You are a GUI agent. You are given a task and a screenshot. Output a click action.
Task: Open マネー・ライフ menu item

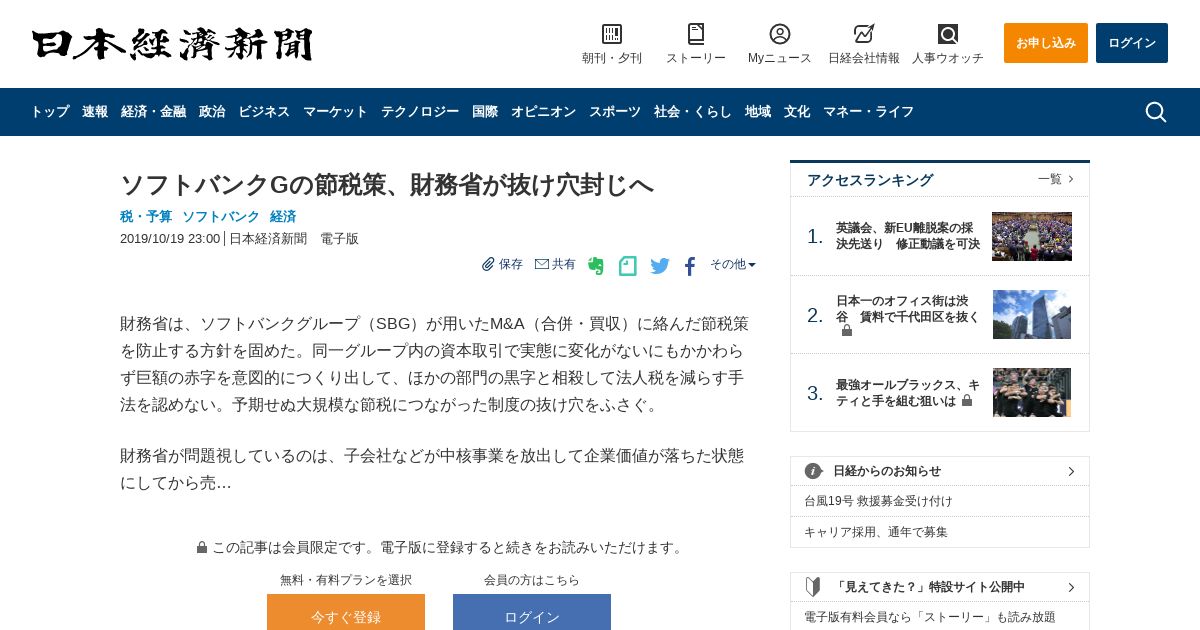click(x=868, y=112)
